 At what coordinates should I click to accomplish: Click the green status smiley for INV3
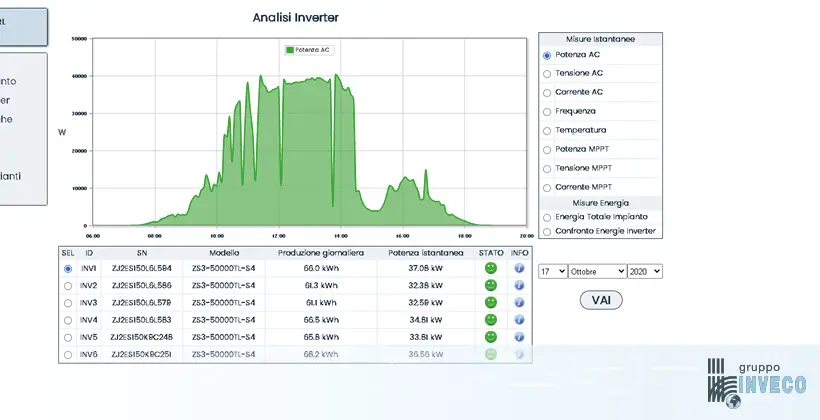click(491, 302)
